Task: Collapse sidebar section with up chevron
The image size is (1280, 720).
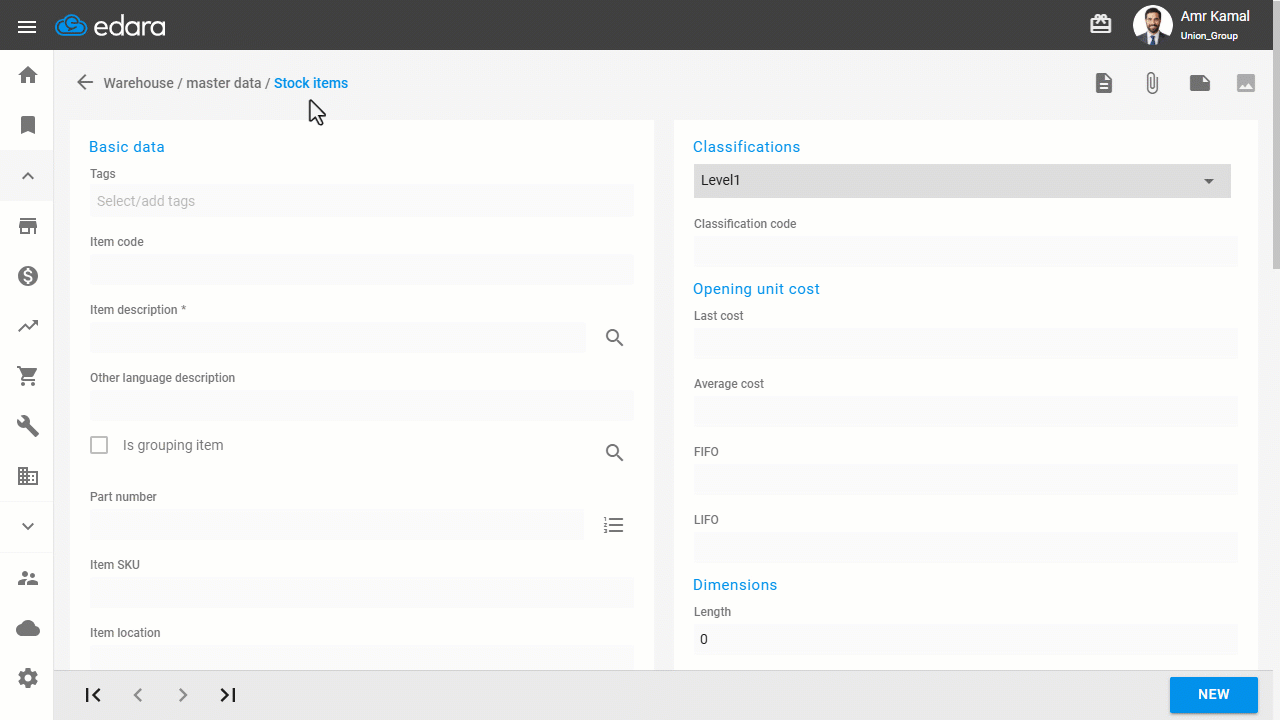Action: click(x=28, y=176)
